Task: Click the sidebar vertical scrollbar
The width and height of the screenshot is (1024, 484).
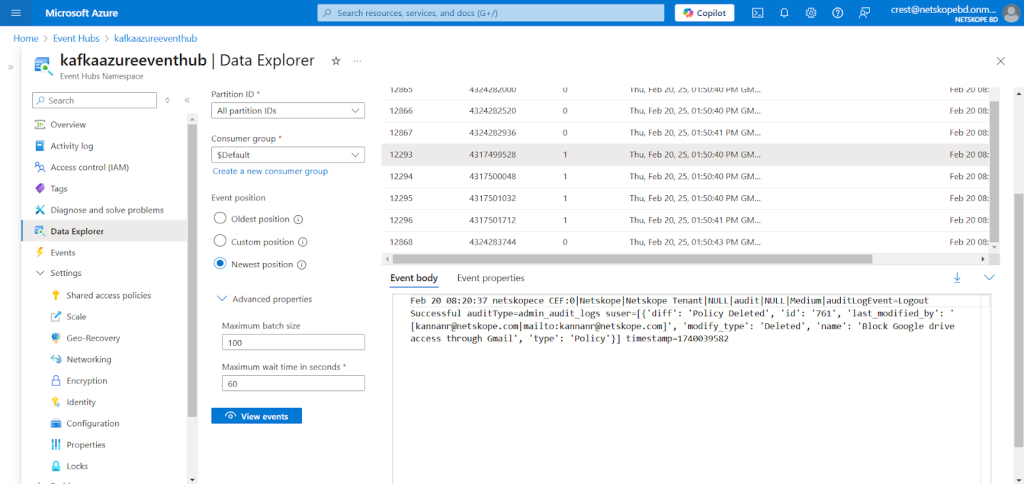Action: (191, 268)
